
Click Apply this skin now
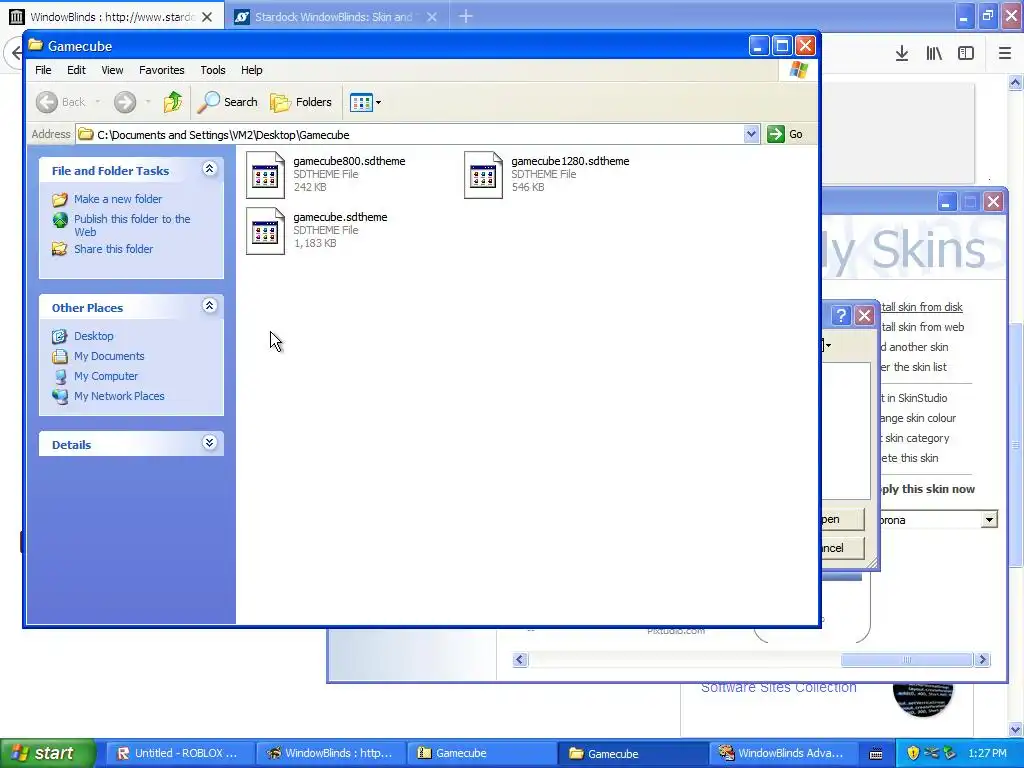tap(927, 488)
